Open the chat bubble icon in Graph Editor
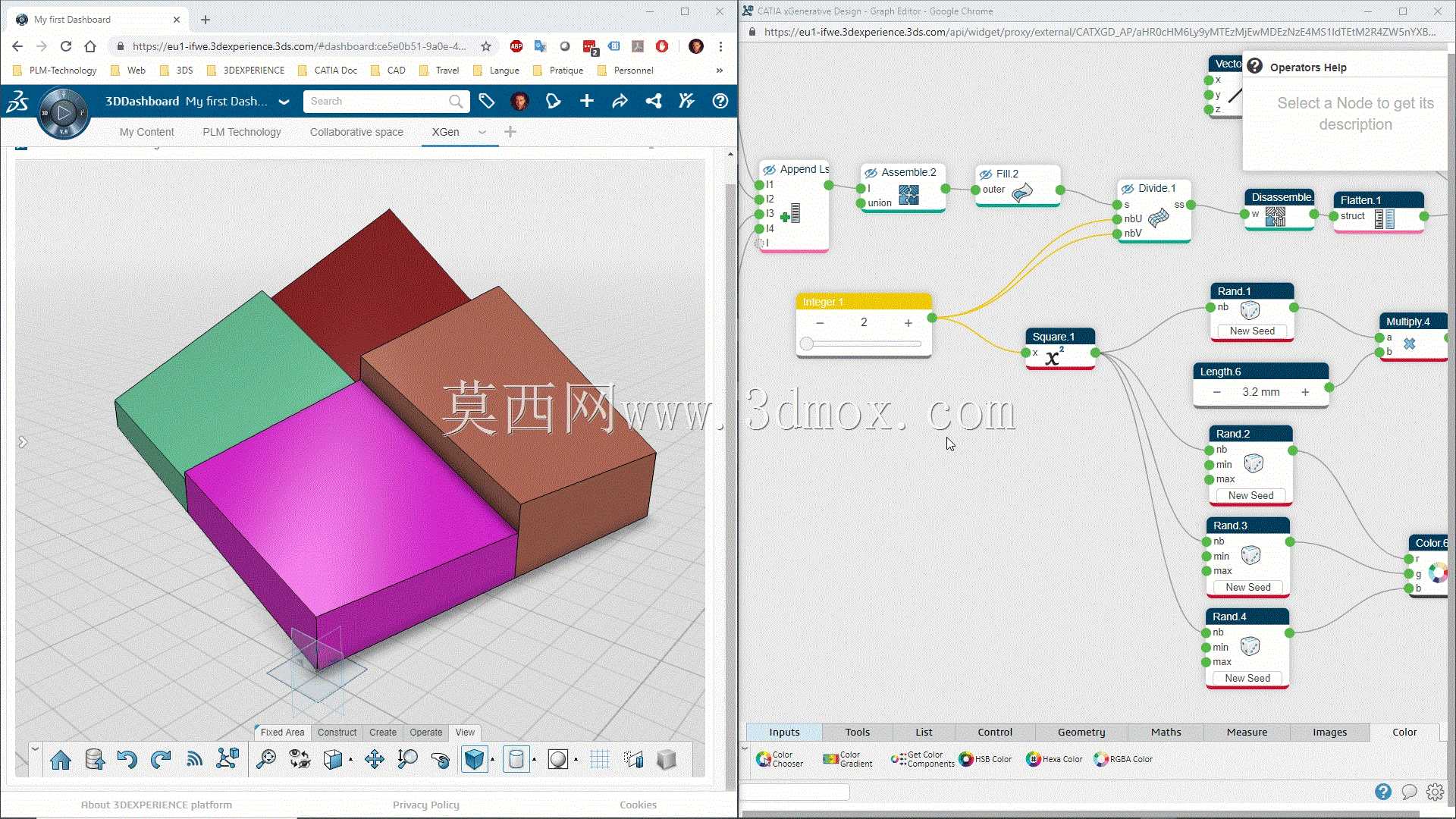Screen dimensions: 1456x819 [1409, 792]
